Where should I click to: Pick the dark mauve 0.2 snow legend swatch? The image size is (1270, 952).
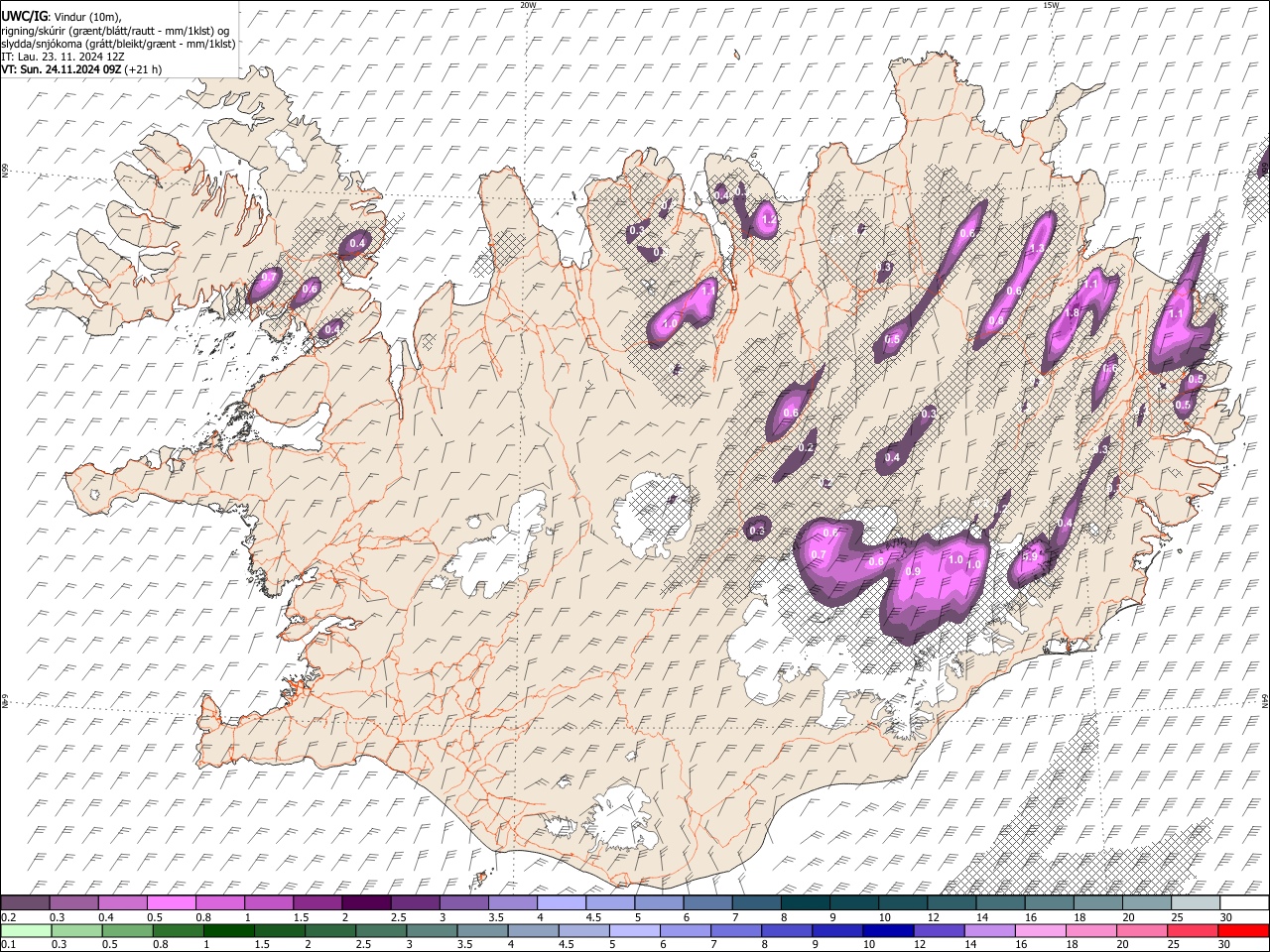click(x=25, y=902)
